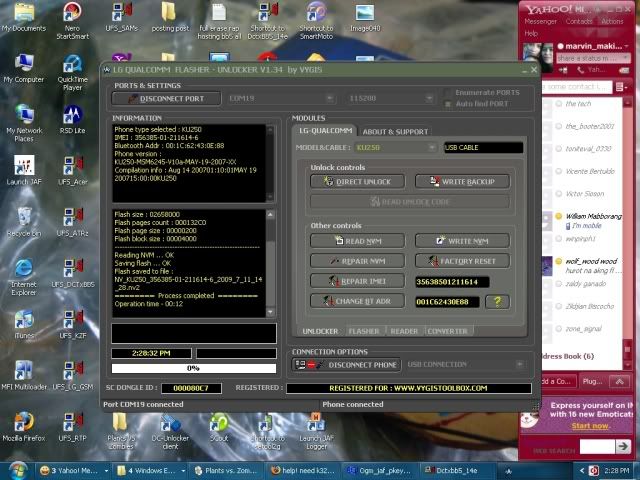Screen dimensions: 640x480
Task: Switch to Plants vs. Zom... taskbar item
Action: (226, 471)
